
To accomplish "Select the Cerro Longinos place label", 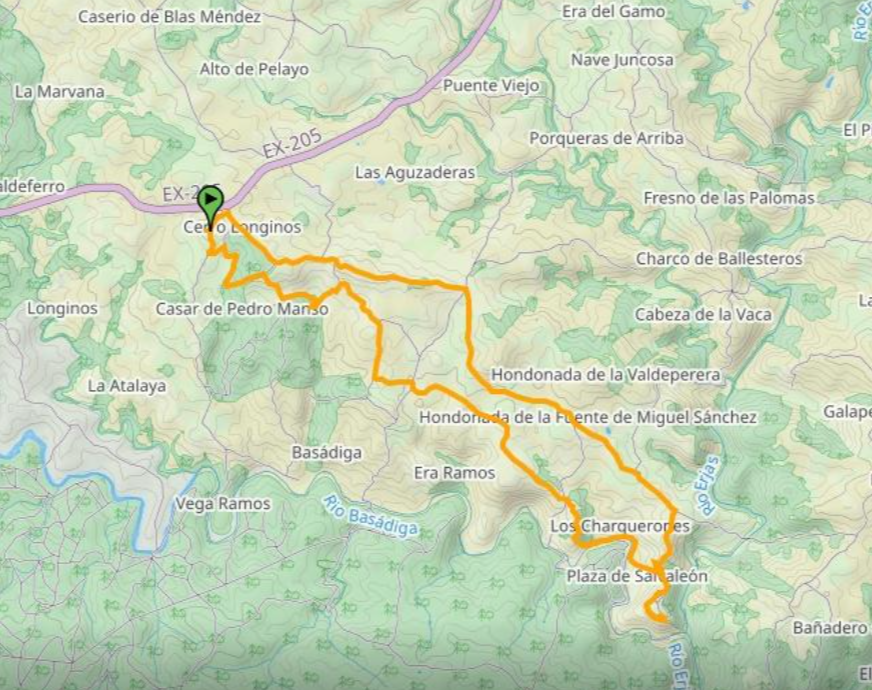I will [242, 227].
